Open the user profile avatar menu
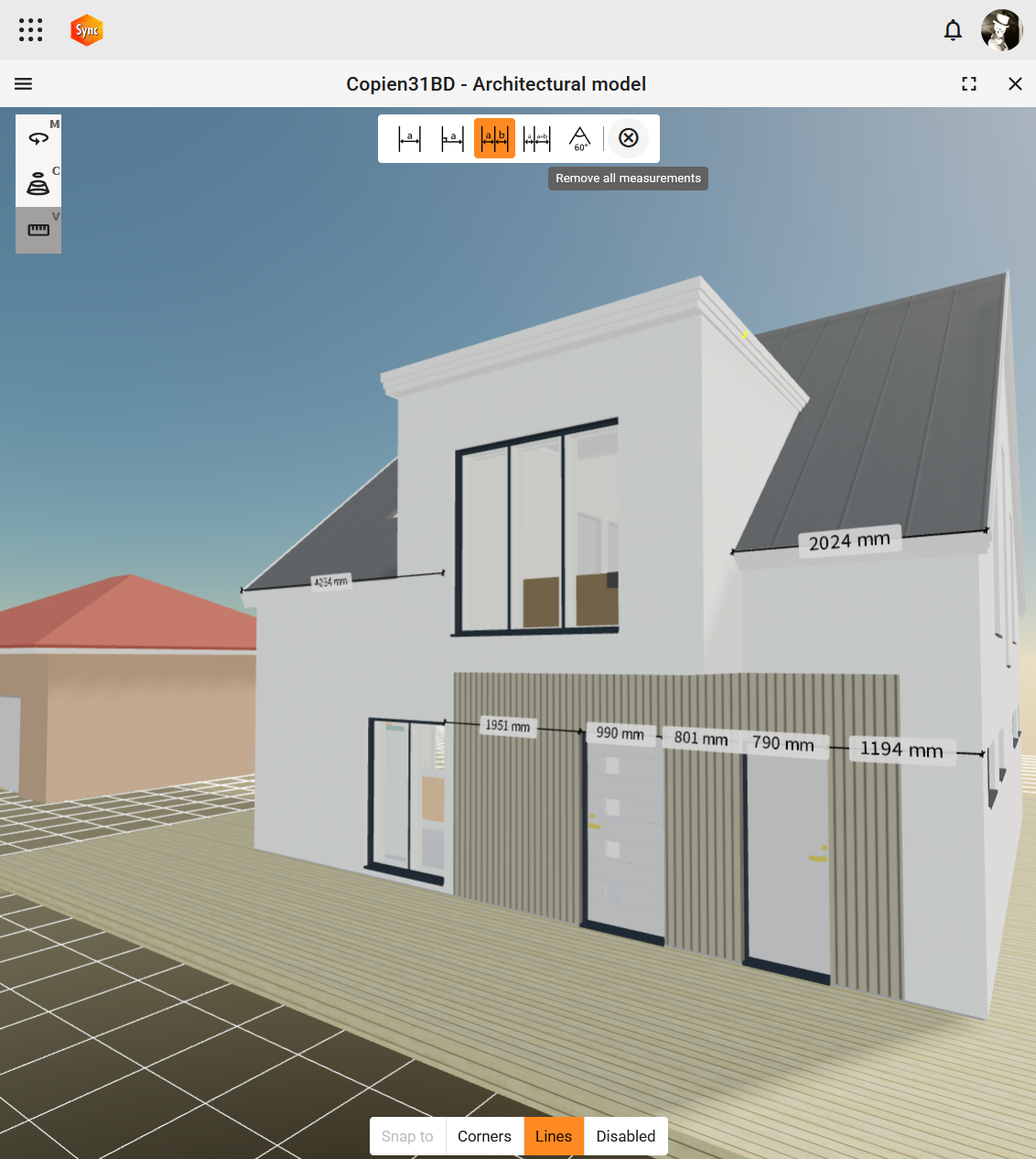Image resolution: width=1036 pixels, height=1159 pixels. tap(1001, 30)
